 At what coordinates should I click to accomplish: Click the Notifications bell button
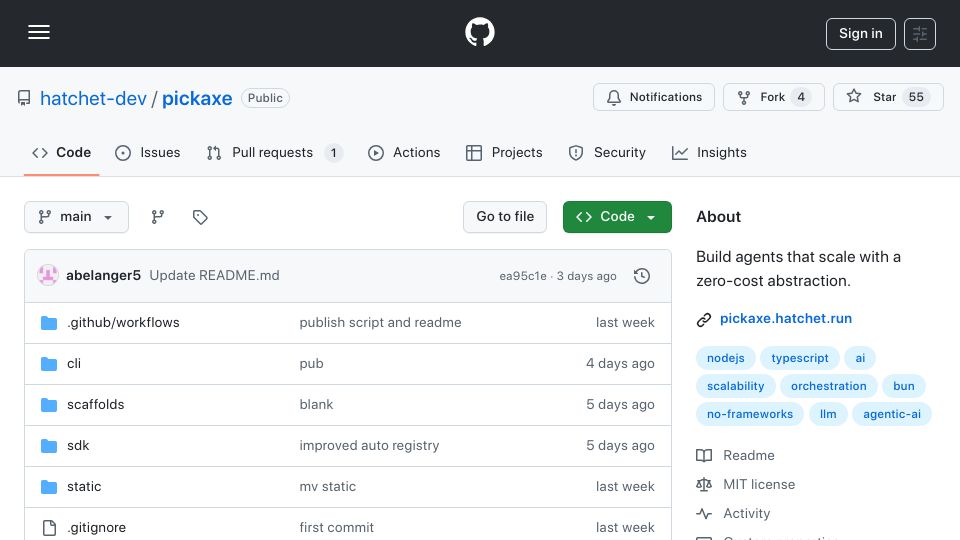click(x=653, y=97)
